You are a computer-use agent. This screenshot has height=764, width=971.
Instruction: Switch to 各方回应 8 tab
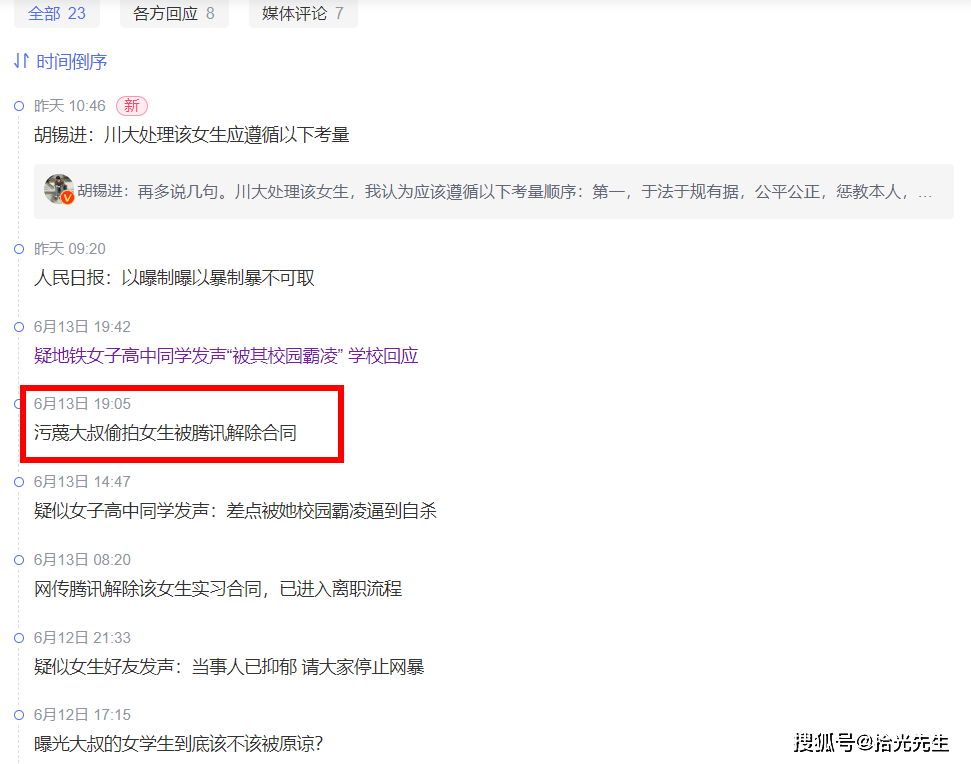tap(174, 13)
